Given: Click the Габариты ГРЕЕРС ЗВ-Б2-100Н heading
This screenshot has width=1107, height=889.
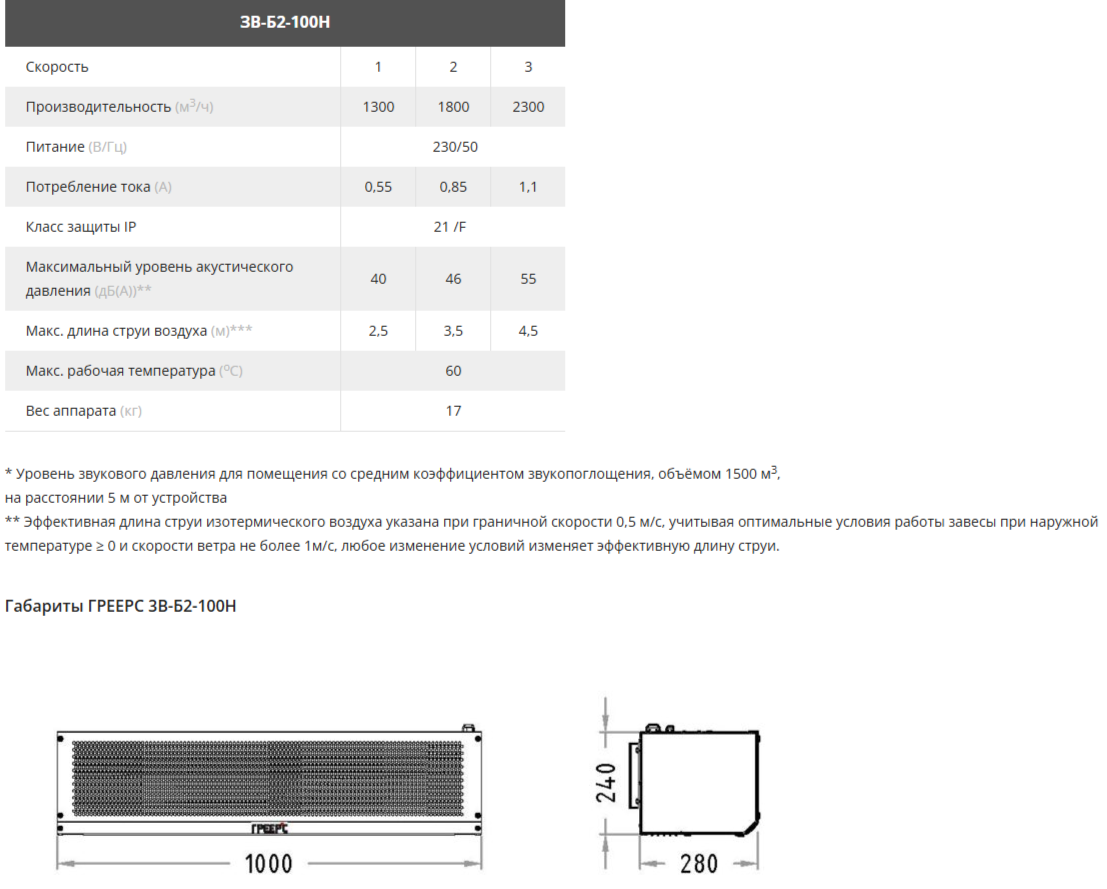Looking at the screenshot, I should (x=121, y=606).
